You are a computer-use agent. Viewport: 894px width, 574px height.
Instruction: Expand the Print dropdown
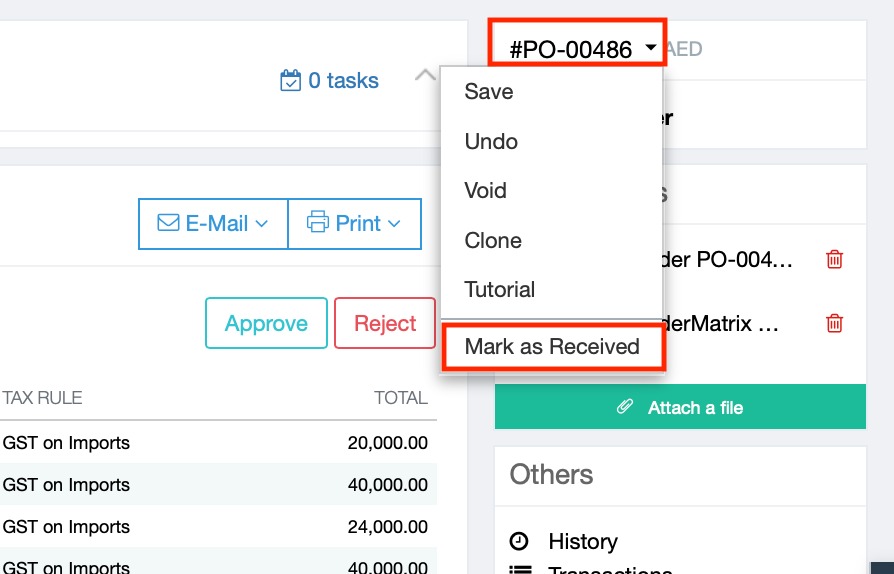pos(355,224)
